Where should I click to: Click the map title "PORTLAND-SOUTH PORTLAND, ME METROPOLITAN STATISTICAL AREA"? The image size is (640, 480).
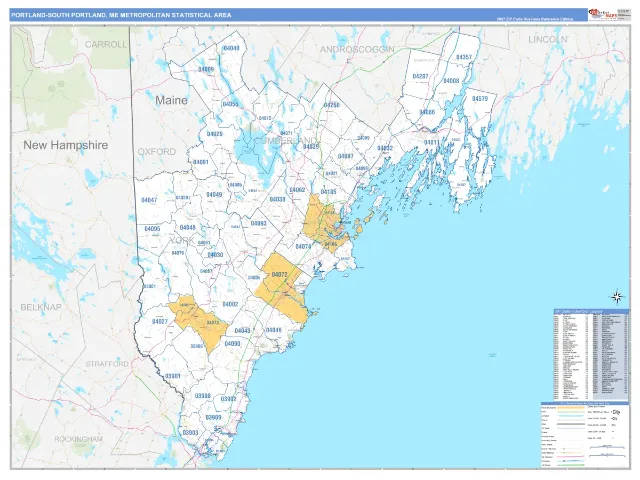tap(121, 15)
